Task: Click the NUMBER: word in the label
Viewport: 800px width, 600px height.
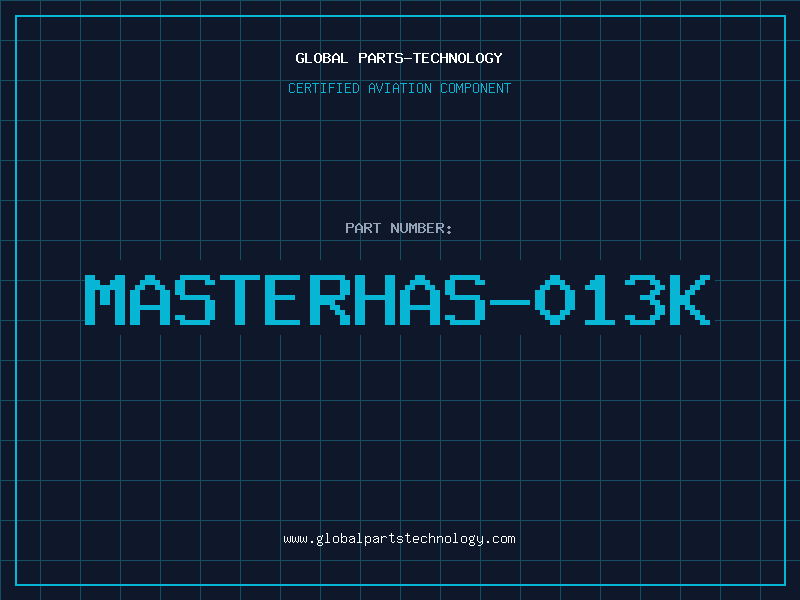Action: [421, 228]
